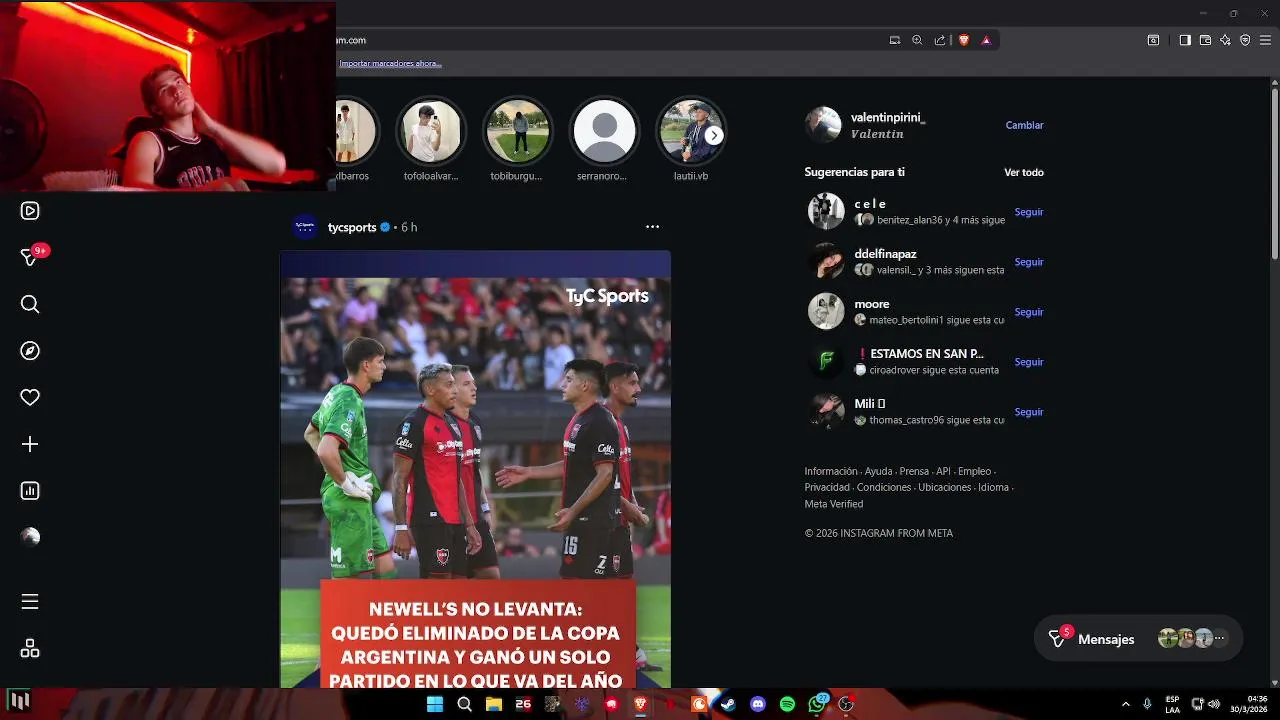Open Brave Shields lion icon
1280x720 pixels.
[964, 40]
